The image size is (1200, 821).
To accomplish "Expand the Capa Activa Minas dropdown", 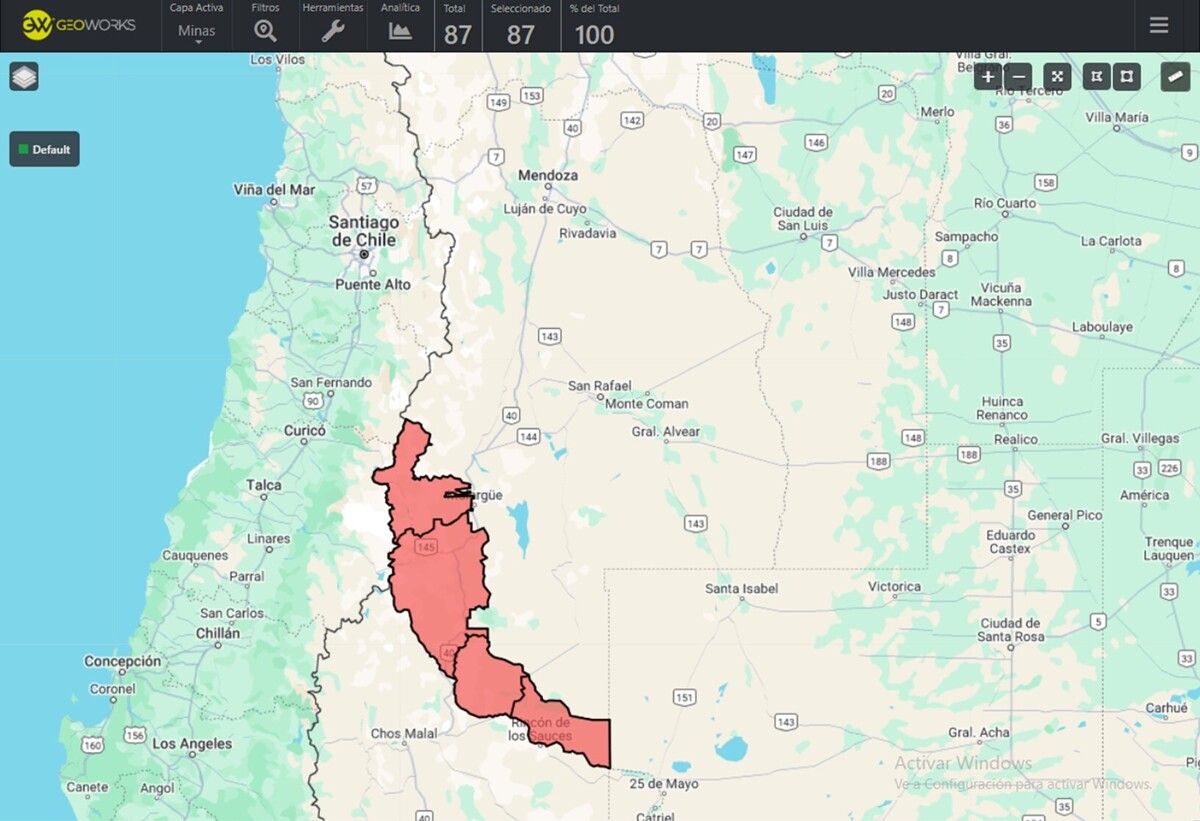I will [x=196, y=32].
